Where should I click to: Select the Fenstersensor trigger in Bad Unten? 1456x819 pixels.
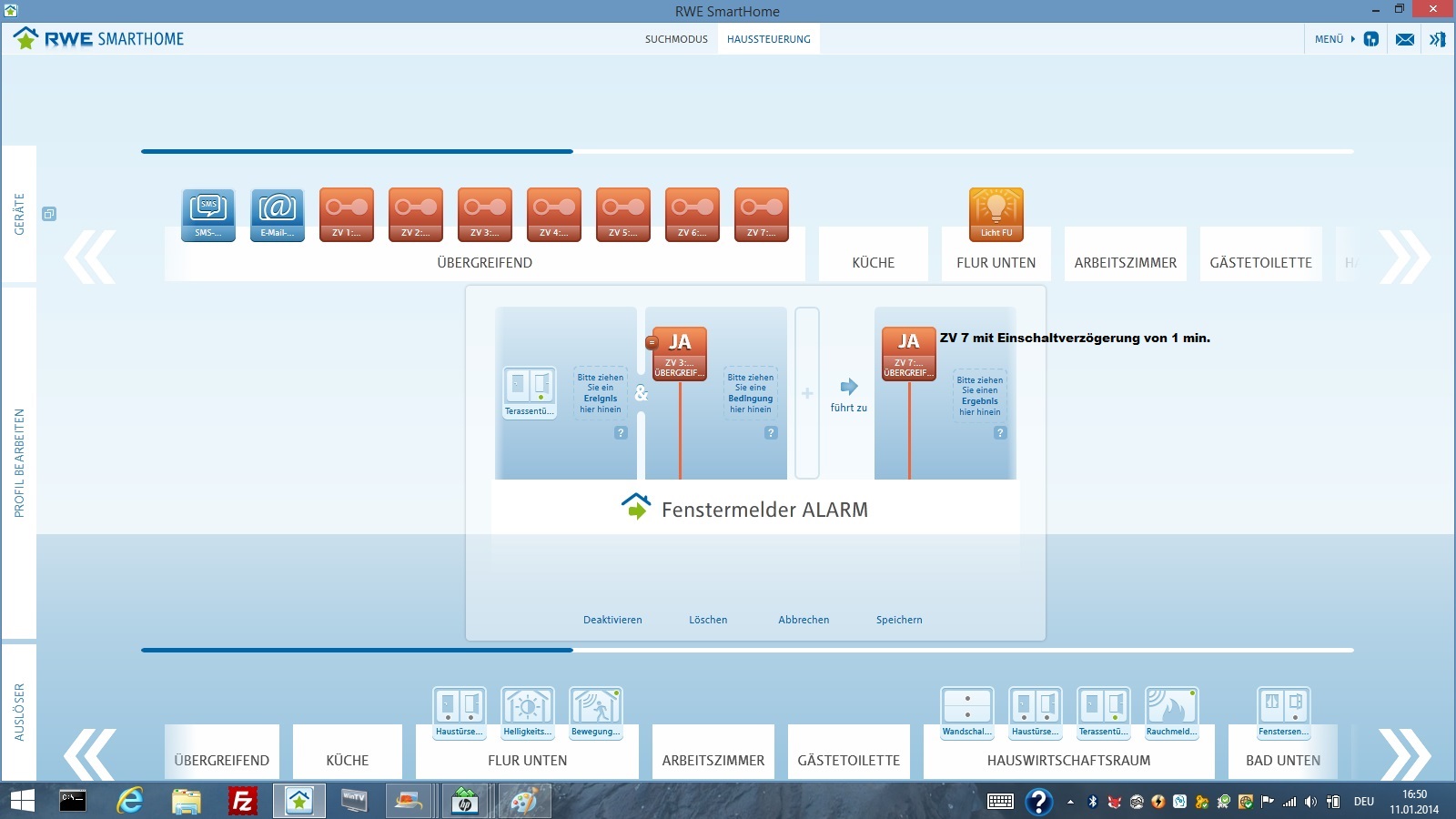tap(1284, 713)
